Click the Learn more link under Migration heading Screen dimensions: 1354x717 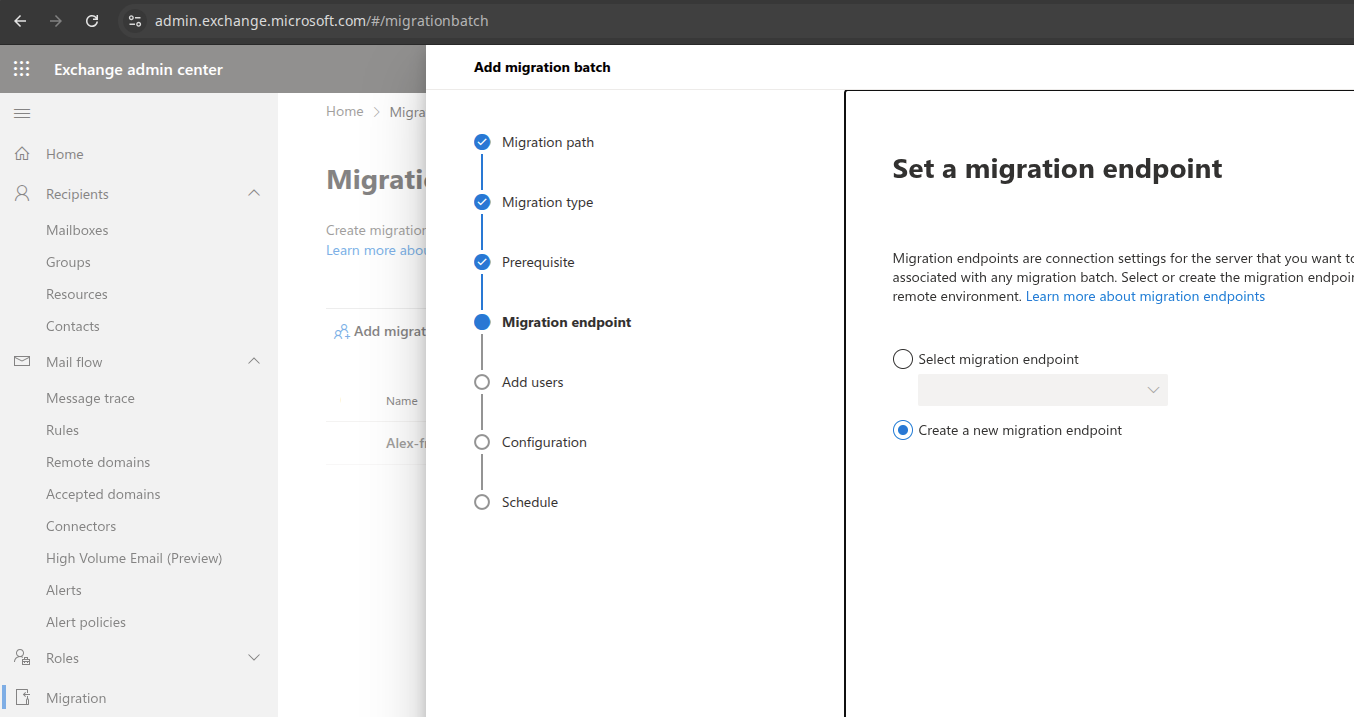pos(376,250)
